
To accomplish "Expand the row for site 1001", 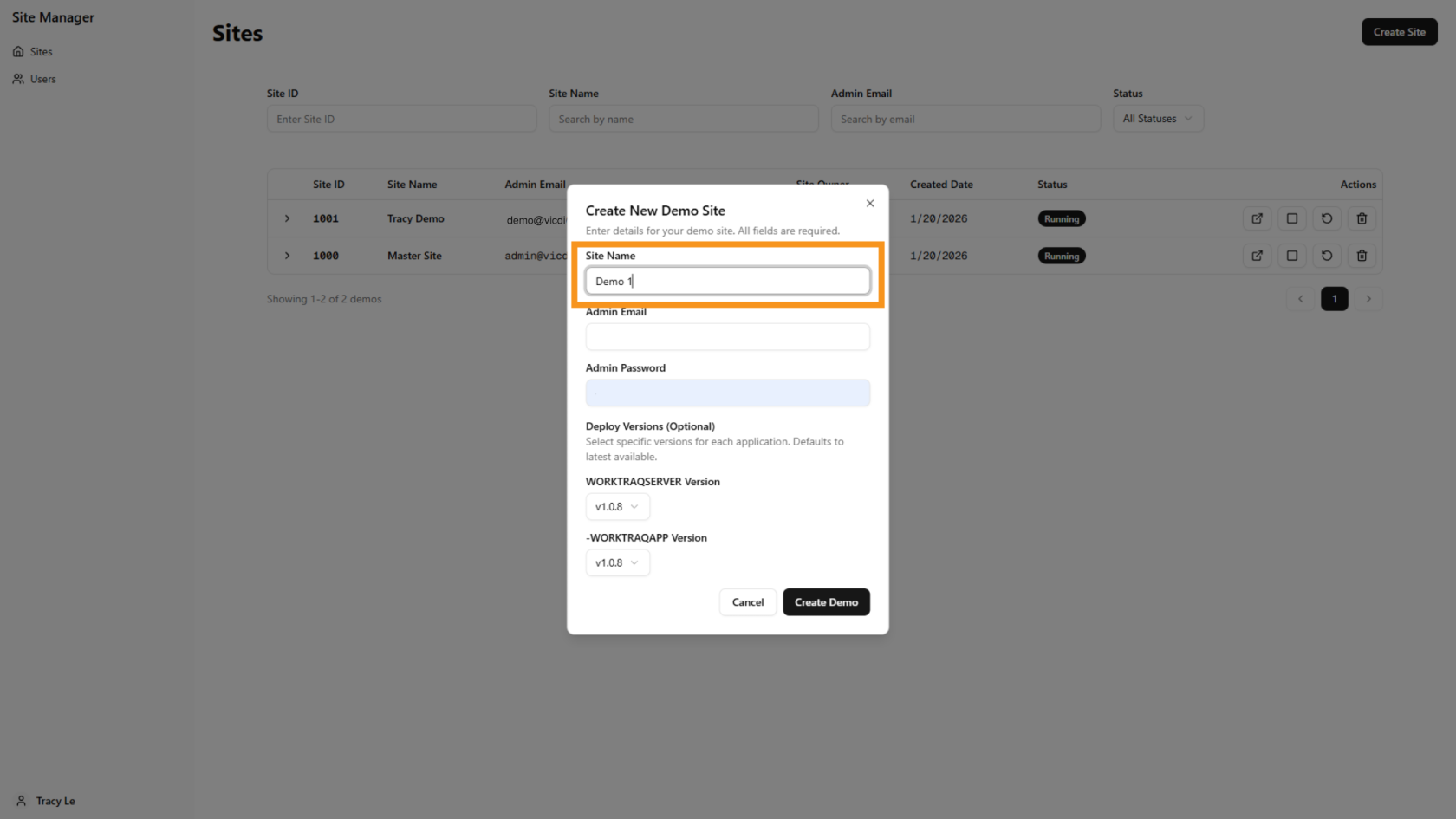I will (x=287, y=218).
